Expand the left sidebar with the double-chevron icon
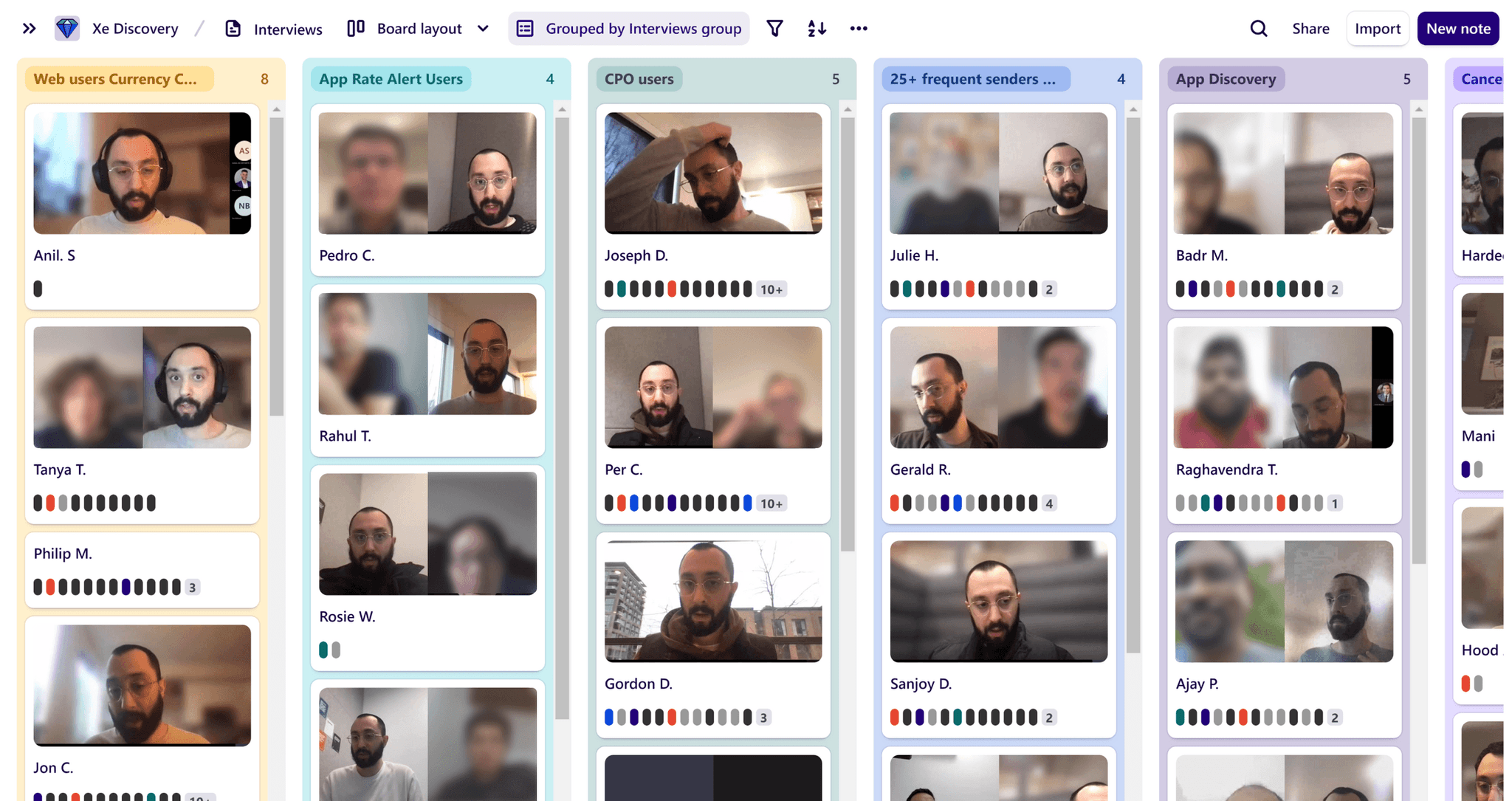The width and height of the screenshot is (1512, 801). (x=29, y=28)
